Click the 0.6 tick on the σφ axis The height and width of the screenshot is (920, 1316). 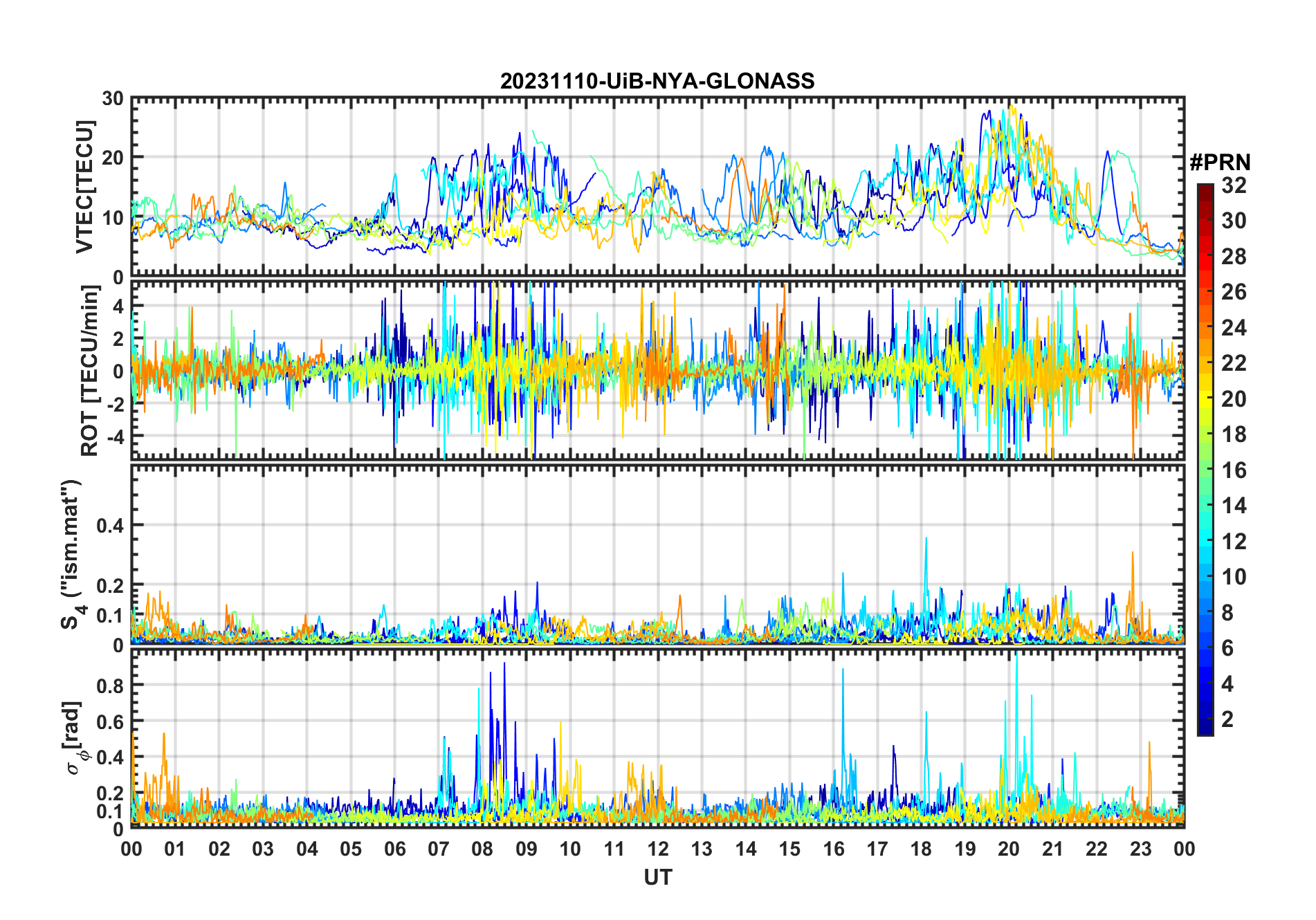(111, 721)
